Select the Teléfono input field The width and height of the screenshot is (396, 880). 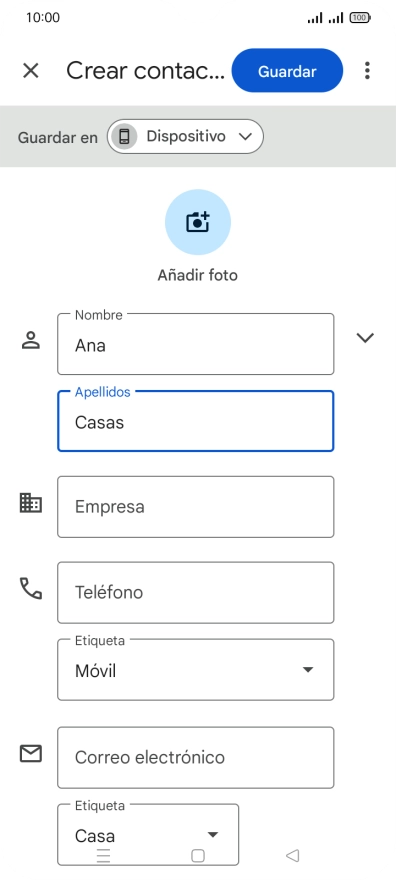[x=196, y=593]
